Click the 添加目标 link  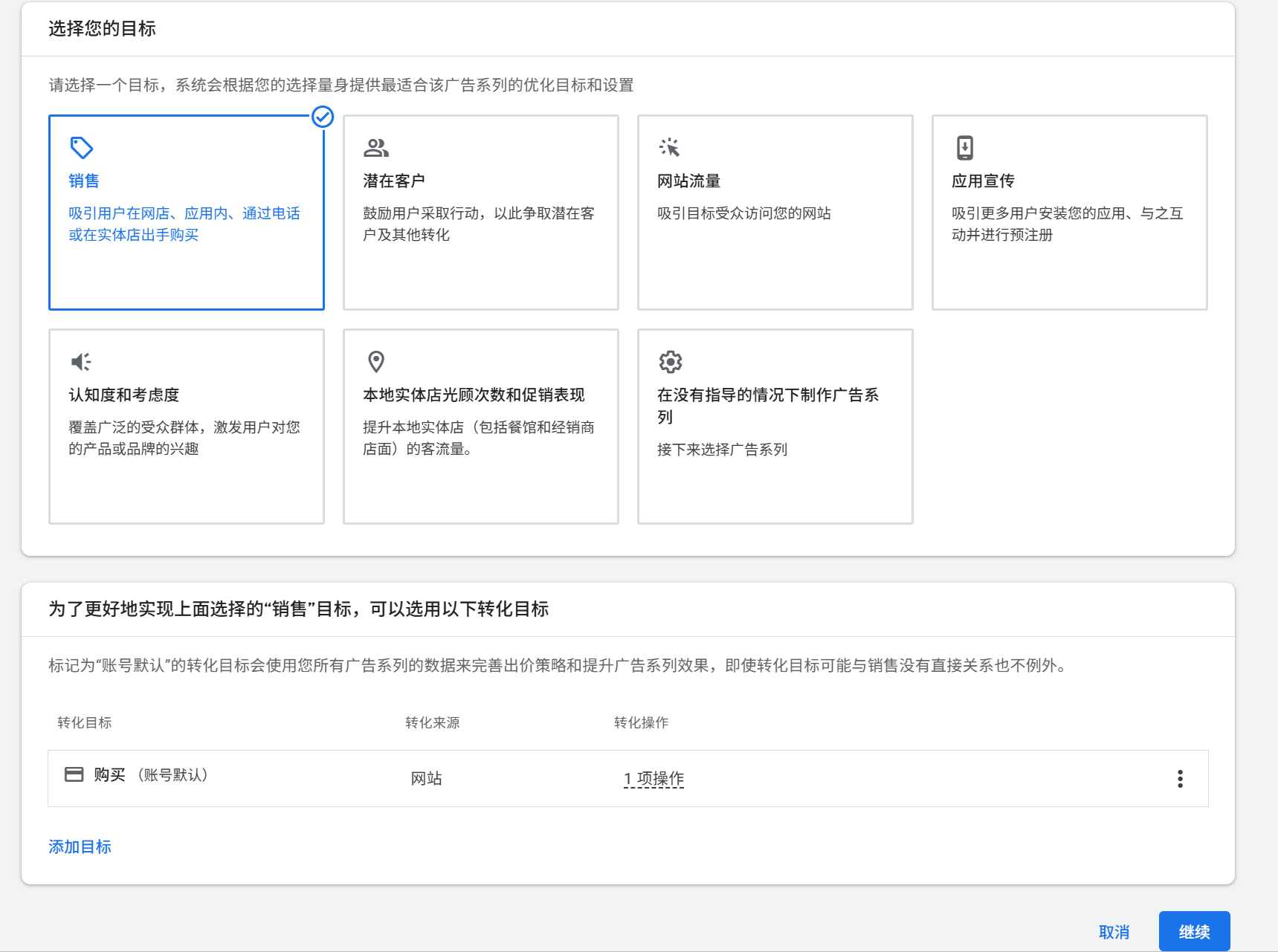[79, 846]
